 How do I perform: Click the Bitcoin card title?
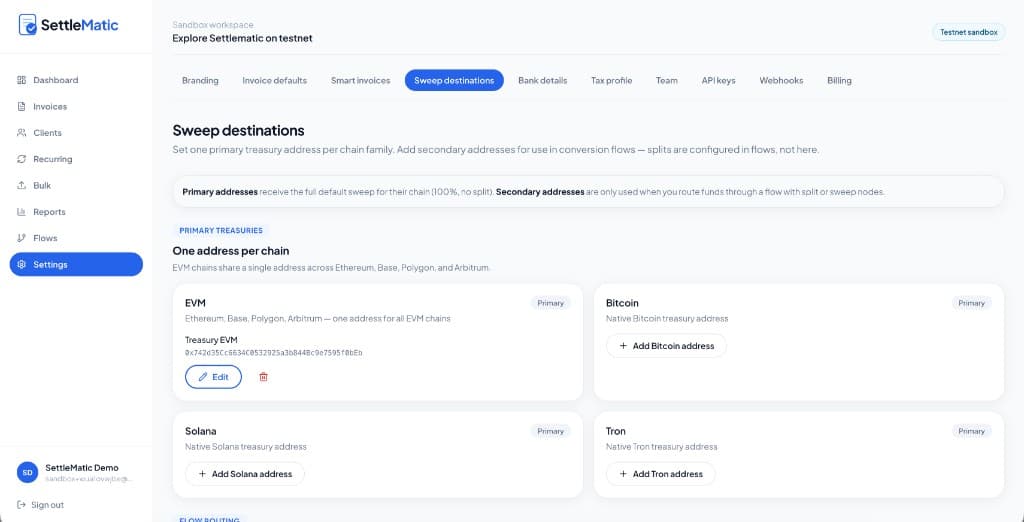[622, 303]
